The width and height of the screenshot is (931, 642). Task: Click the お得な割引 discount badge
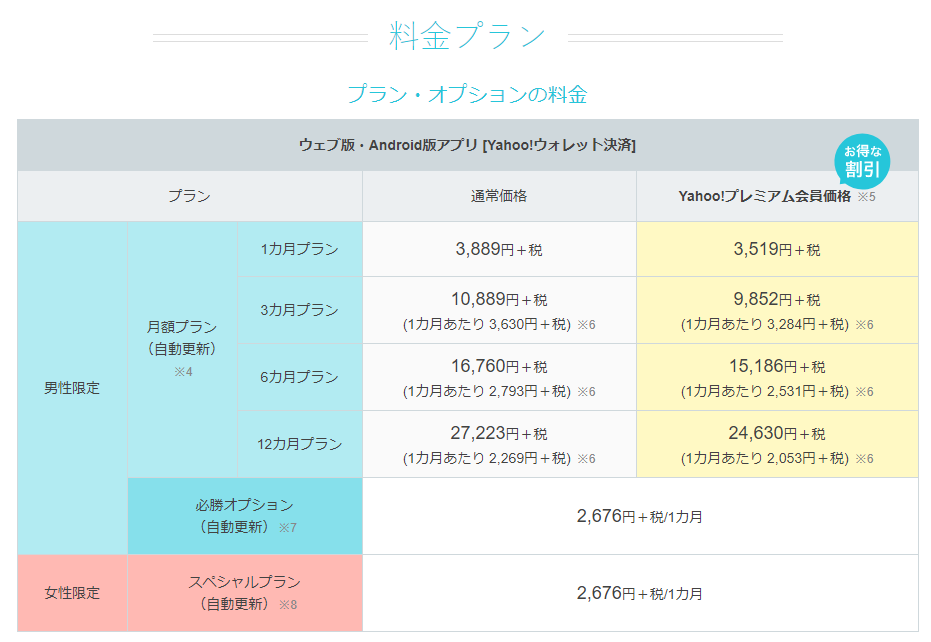(862, 161)
